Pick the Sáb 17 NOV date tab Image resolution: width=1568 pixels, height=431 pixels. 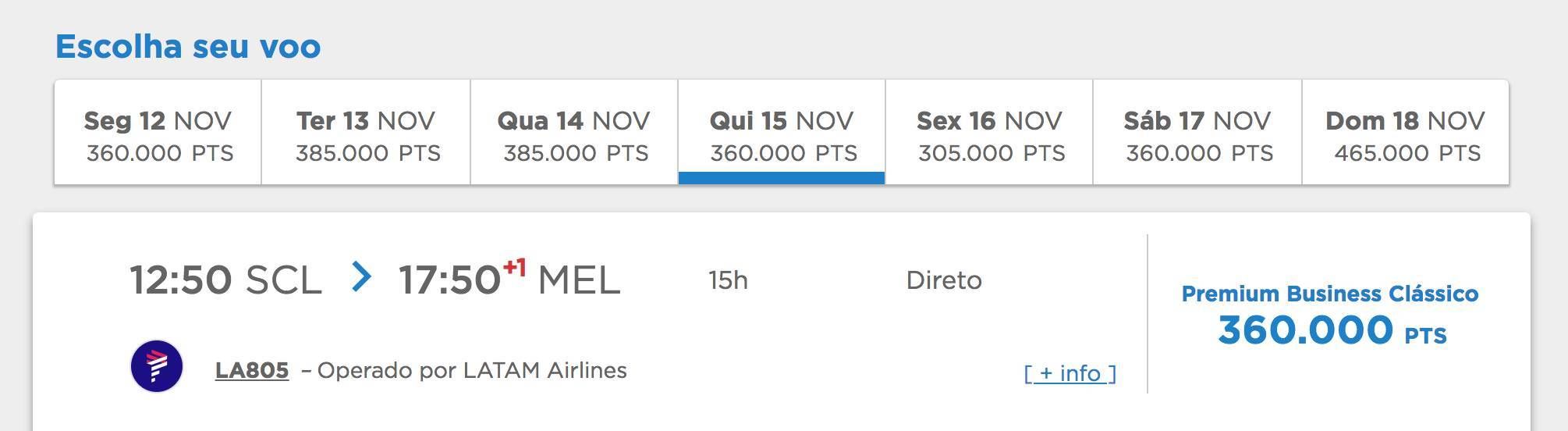coord(1197,132)
